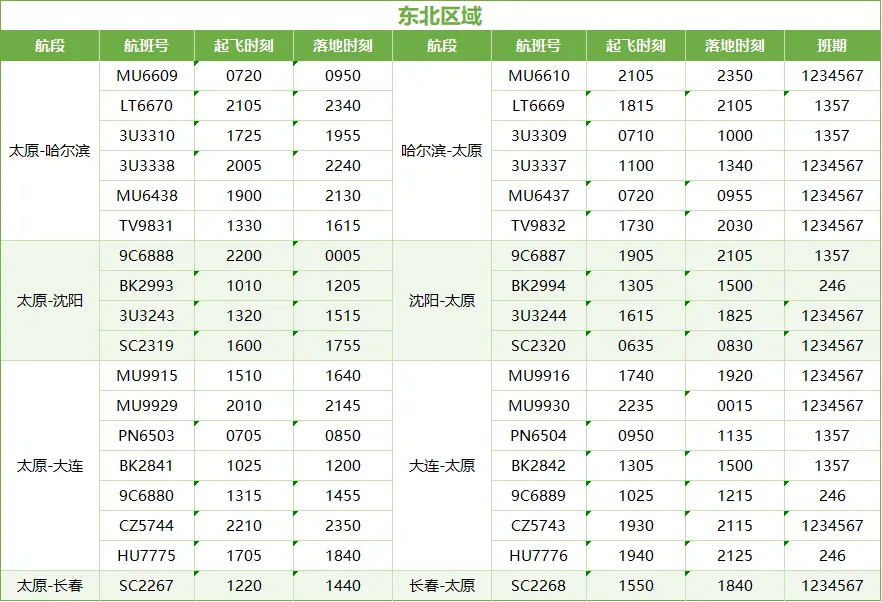
Task: Click flight number TV9832
Action: coord(539,226)
